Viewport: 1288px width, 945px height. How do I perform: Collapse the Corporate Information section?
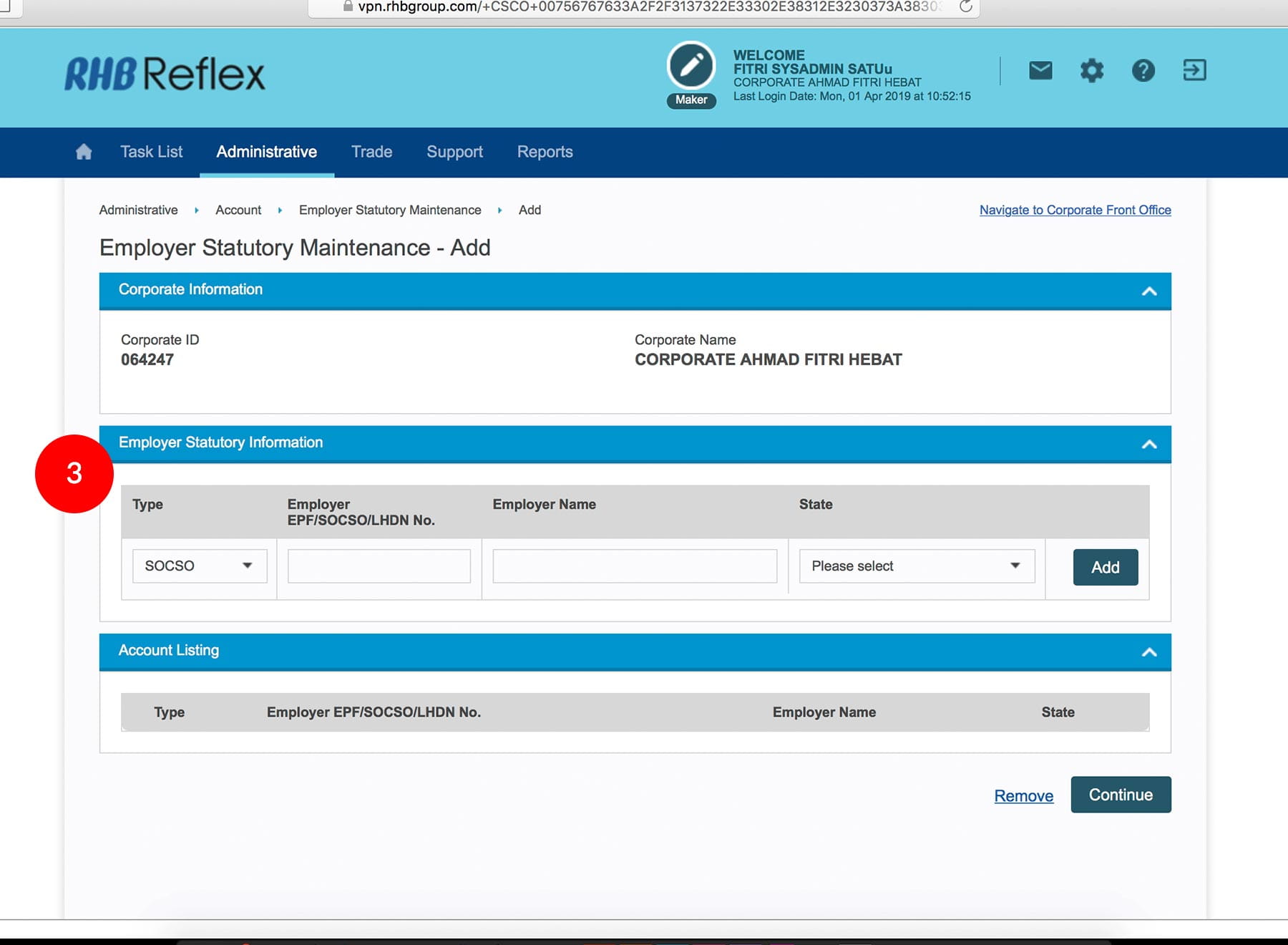(1149, 291)
